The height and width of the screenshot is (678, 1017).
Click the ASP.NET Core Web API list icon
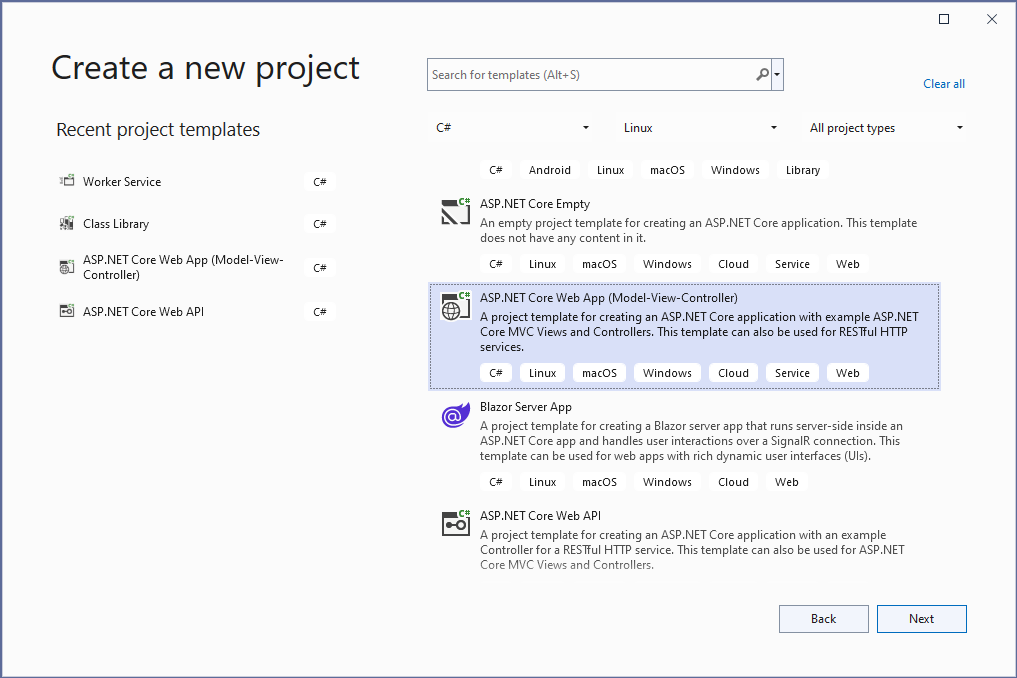pos(456,522)
